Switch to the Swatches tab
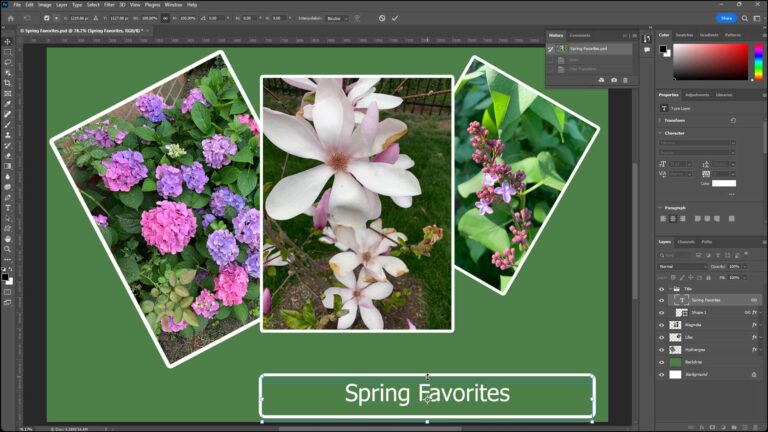The width and height of the screenshot is (768, 432). 684,35
